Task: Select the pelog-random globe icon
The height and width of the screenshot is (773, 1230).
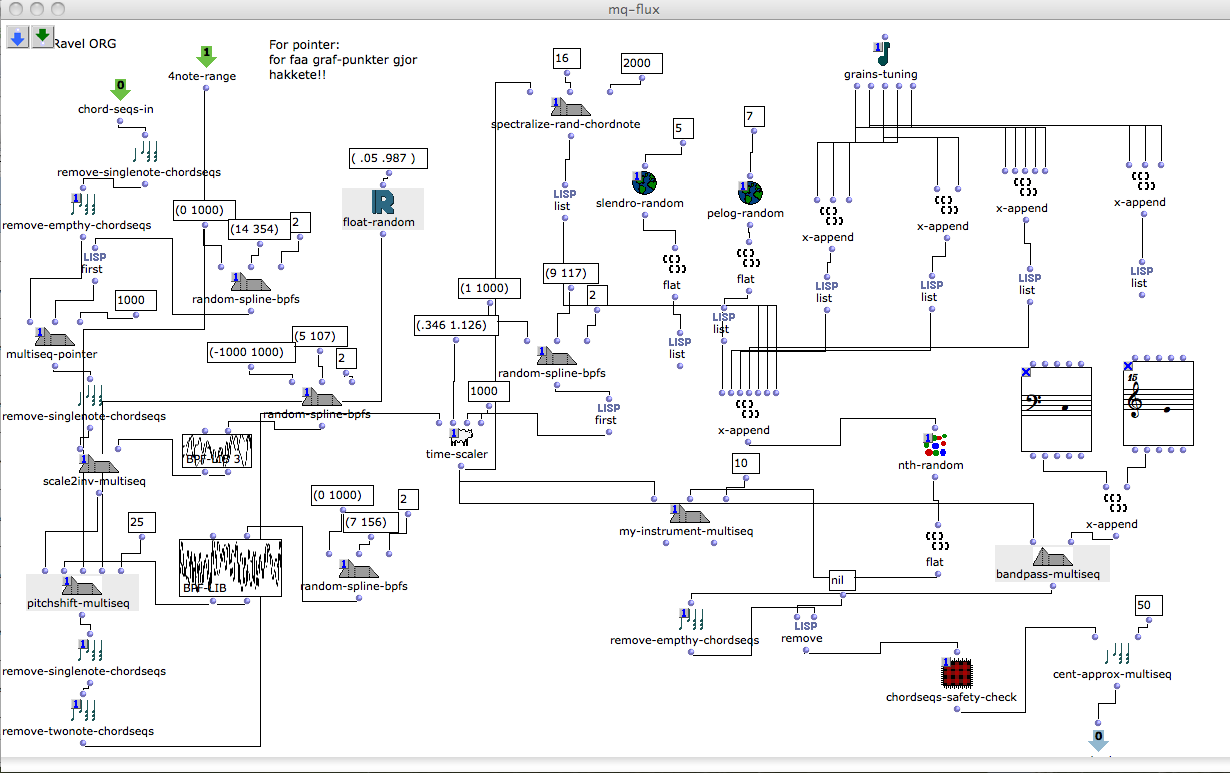Action: pos(750,192)
